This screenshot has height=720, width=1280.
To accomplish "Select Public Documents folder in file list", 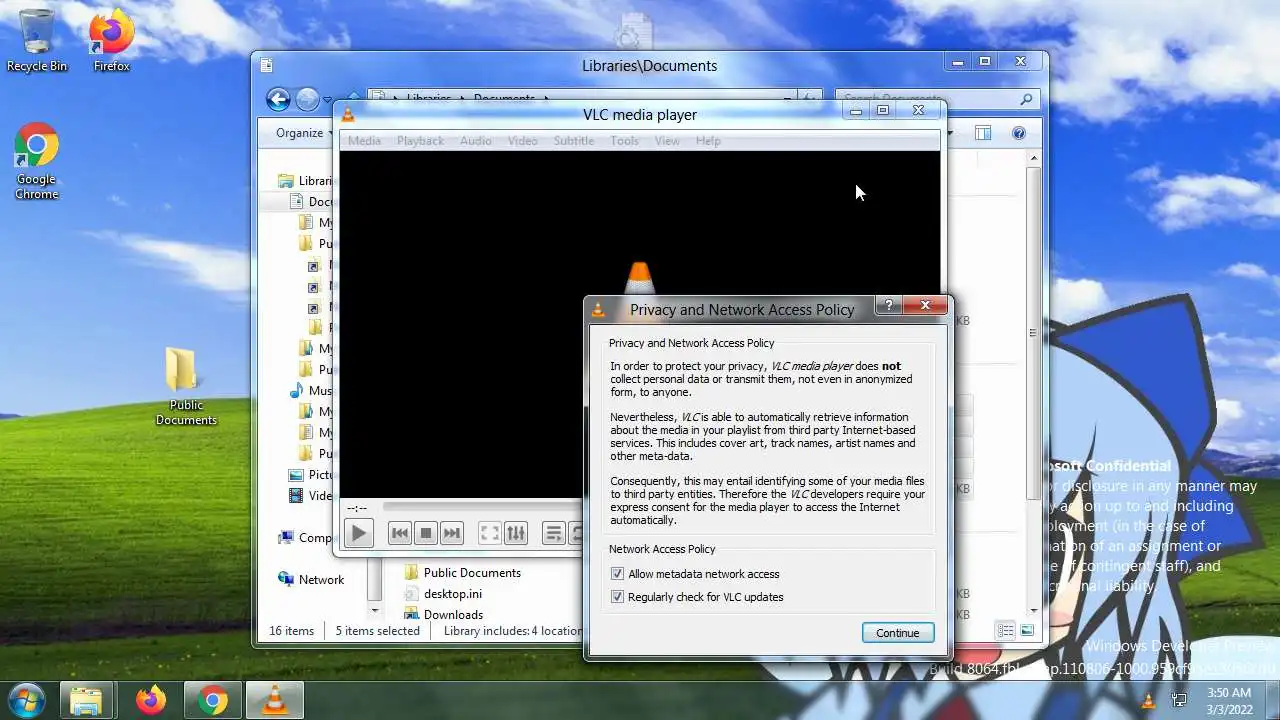I will (x=462, y=573).
